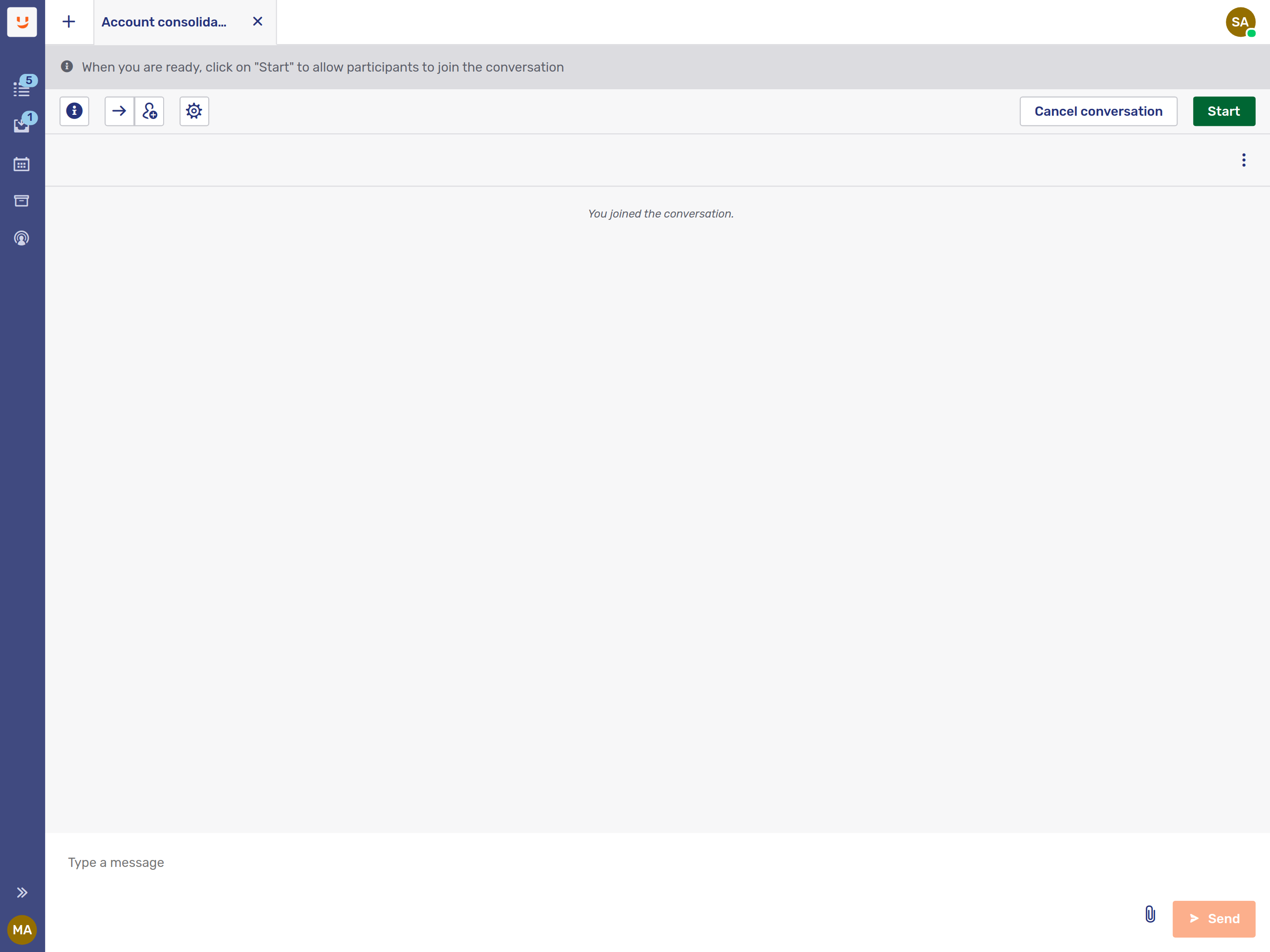Add a participant to the conversation
Image resolution: width=1270 pixels, height=952 pixels.
click(x=149, y=111)
